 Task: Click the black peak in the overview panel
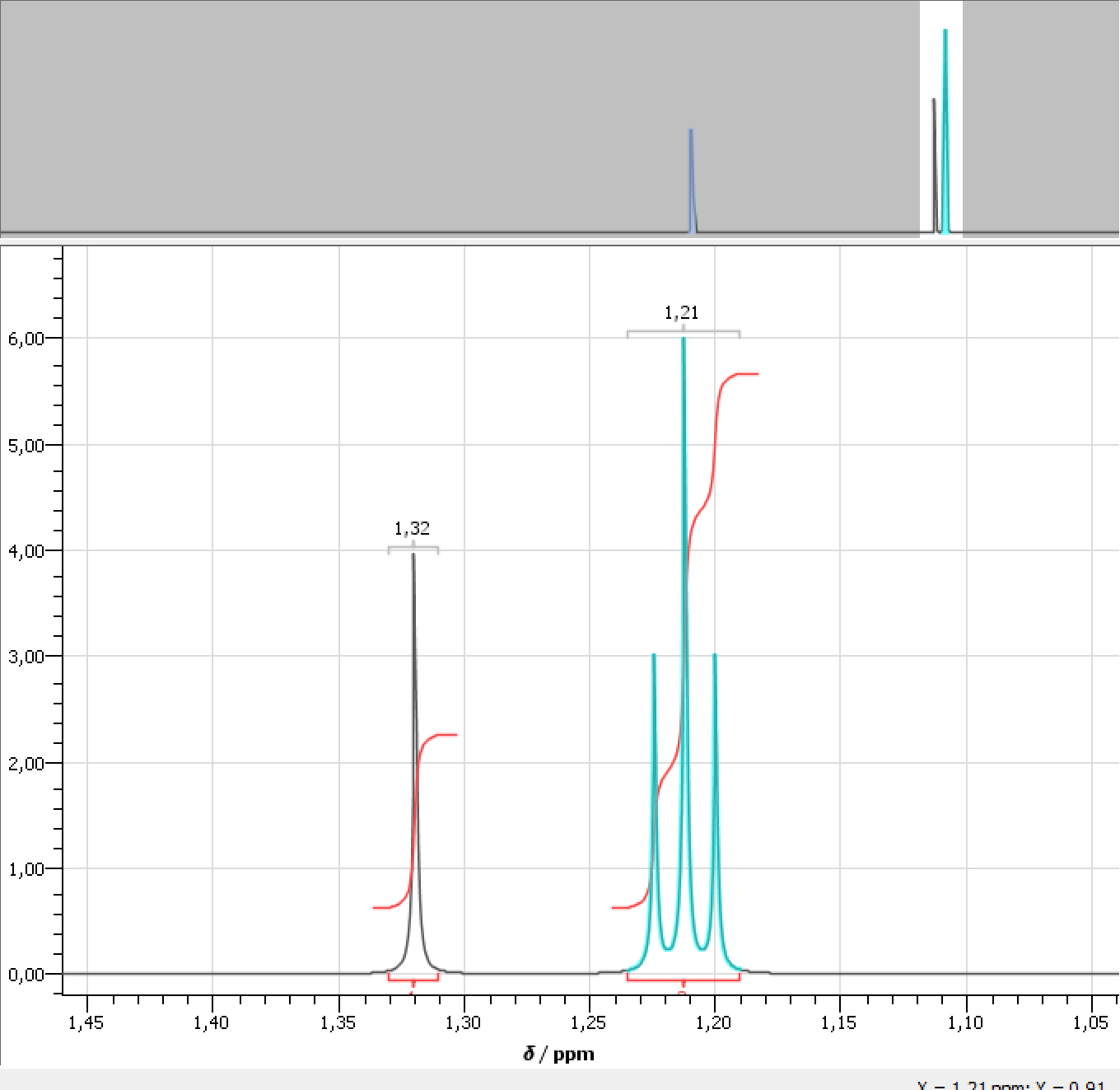click(934, 165)
